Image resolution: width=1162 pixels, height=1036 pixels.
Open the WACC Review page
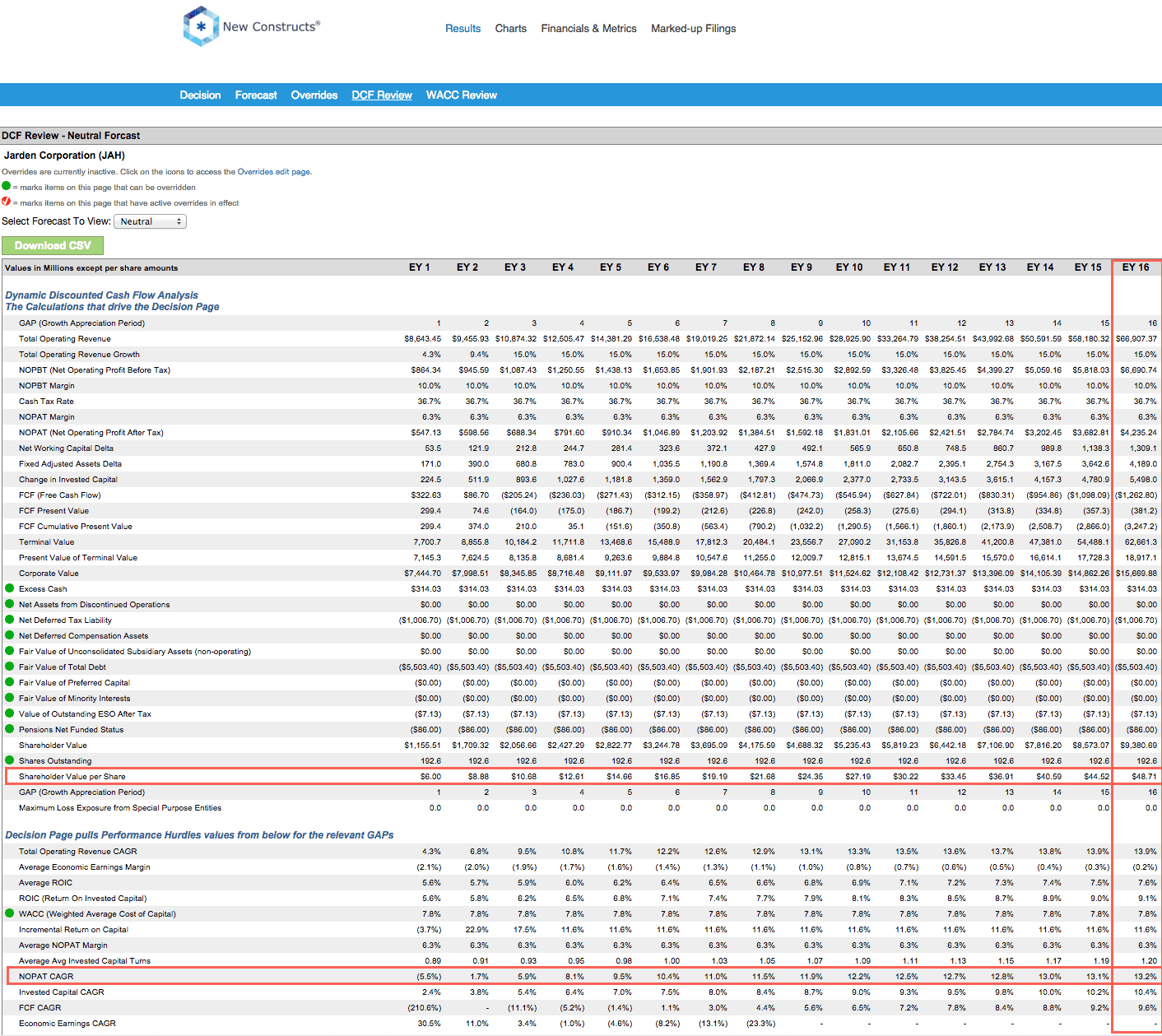(x=462, y=95)
